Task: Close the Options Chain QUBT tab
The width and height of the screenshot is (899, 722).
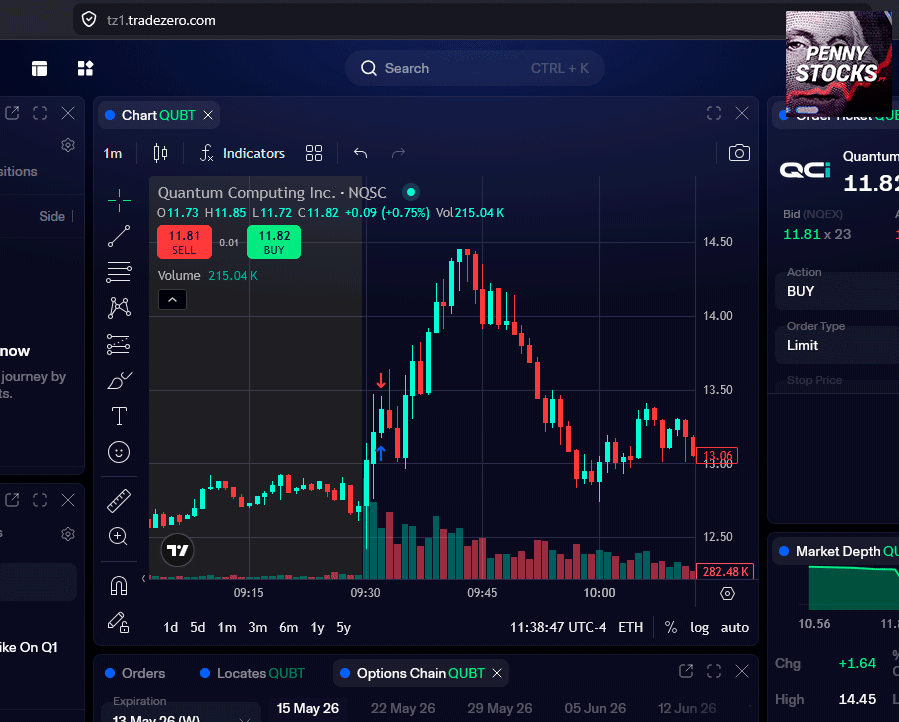Action: pyautogui.click(x=497, y=673)
